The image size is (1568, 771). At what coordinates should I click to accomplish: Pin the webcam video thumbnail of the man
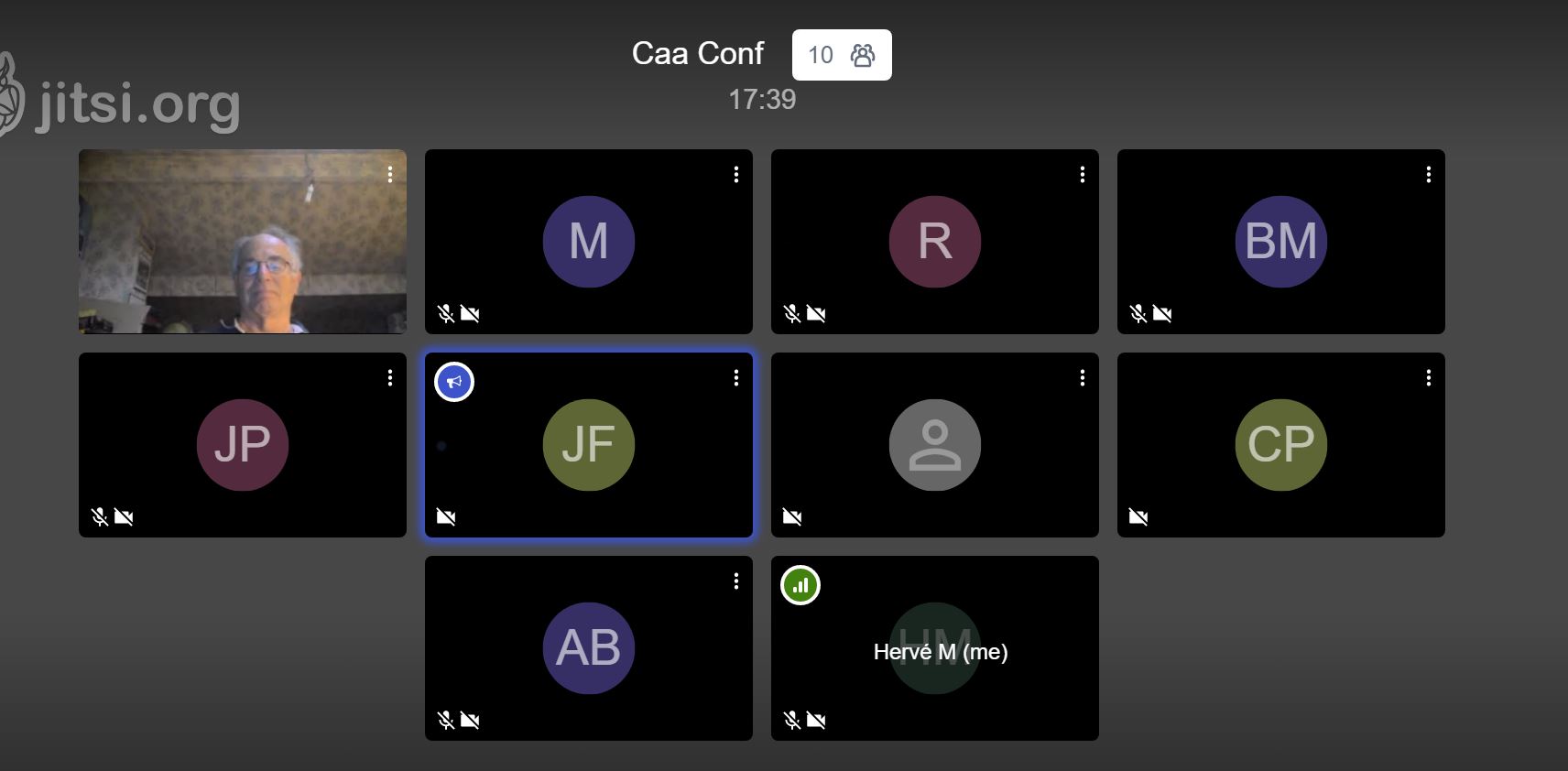pyautogui.click(x=243, y=242)
